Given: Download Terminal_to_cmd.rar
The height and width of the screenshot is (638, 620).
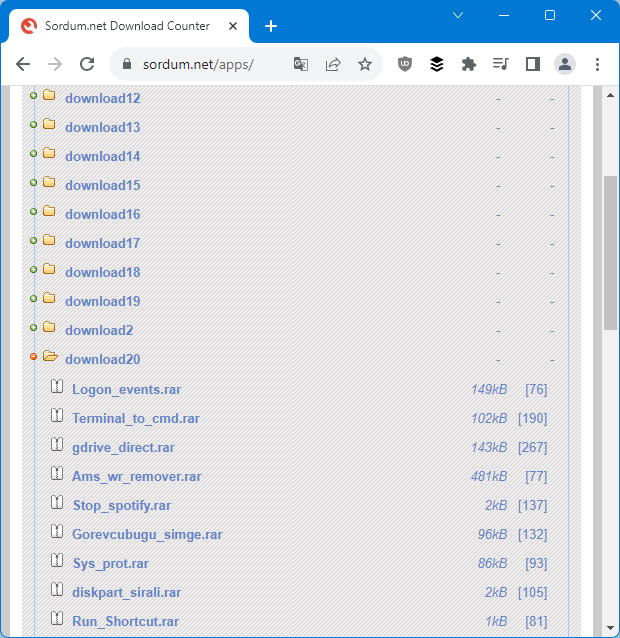Looking at the screenshot, I should tap(136, 418).
